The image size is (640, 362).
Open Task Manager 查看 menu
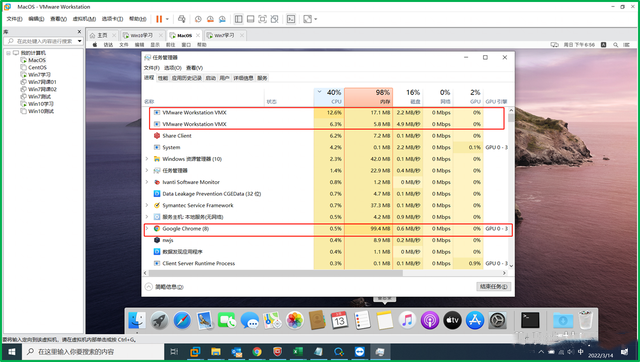pos(195,68)
